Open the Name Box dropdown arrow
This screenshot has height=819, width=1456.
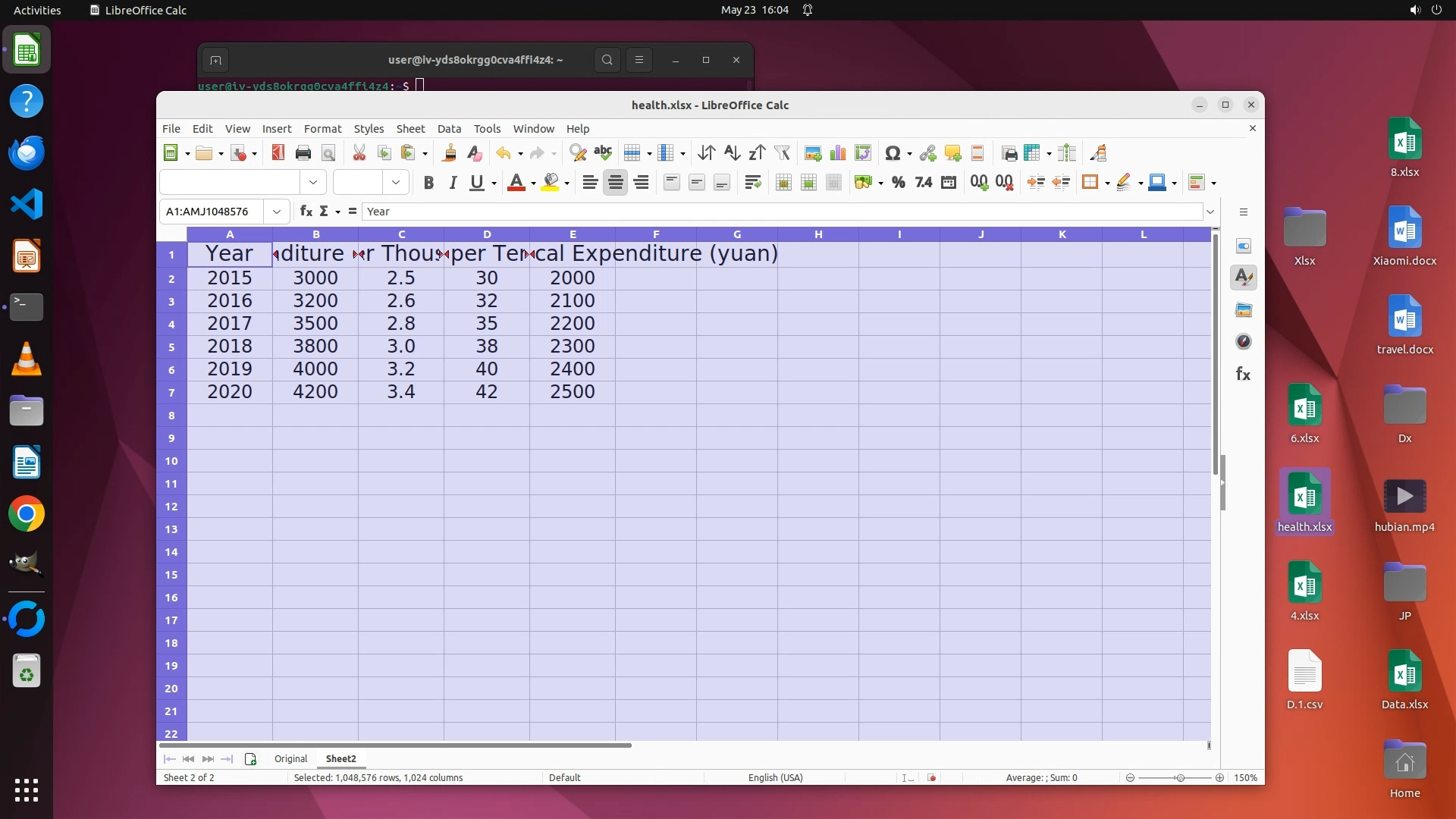[277, 212]
